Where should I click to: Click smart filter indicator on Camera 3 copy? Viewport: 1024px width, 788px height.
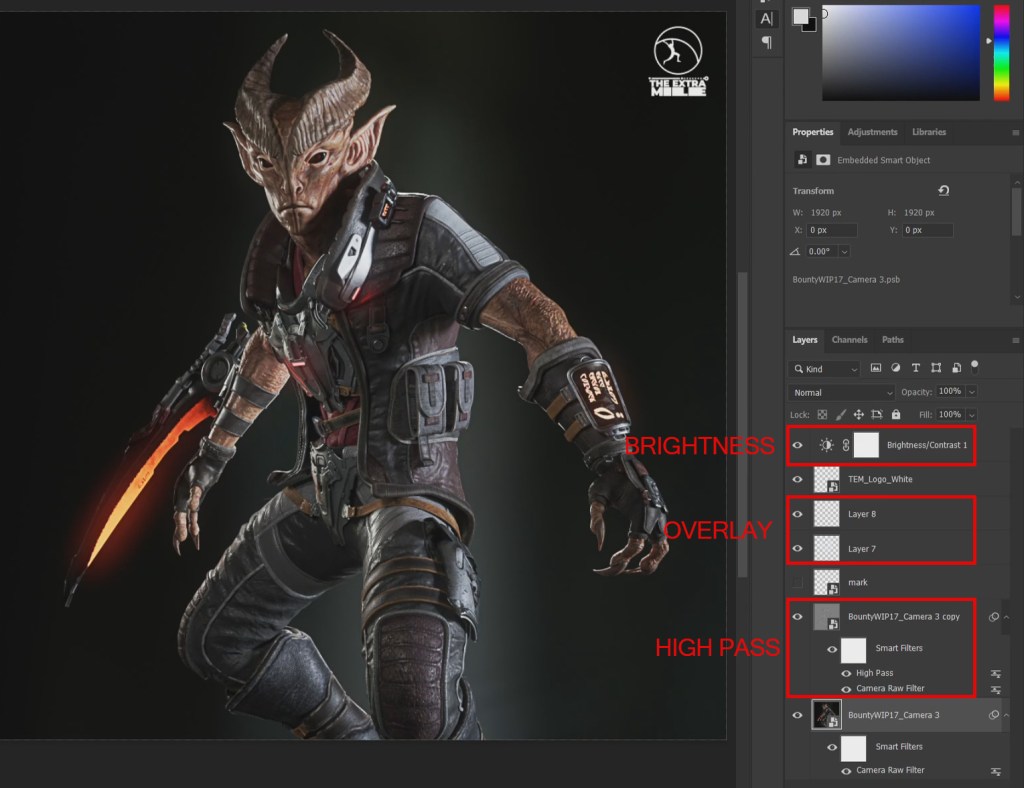coord(993,617)
